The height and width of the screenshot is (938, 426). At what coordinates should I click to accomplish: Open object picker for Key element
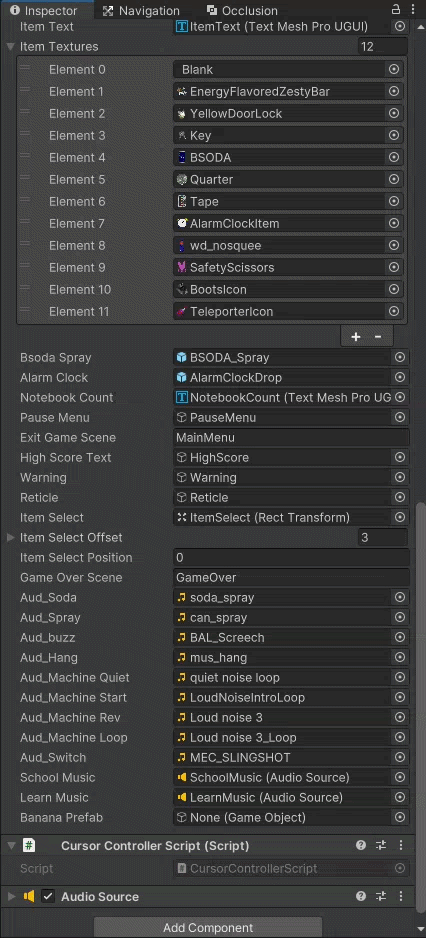(x=394, y=135)
